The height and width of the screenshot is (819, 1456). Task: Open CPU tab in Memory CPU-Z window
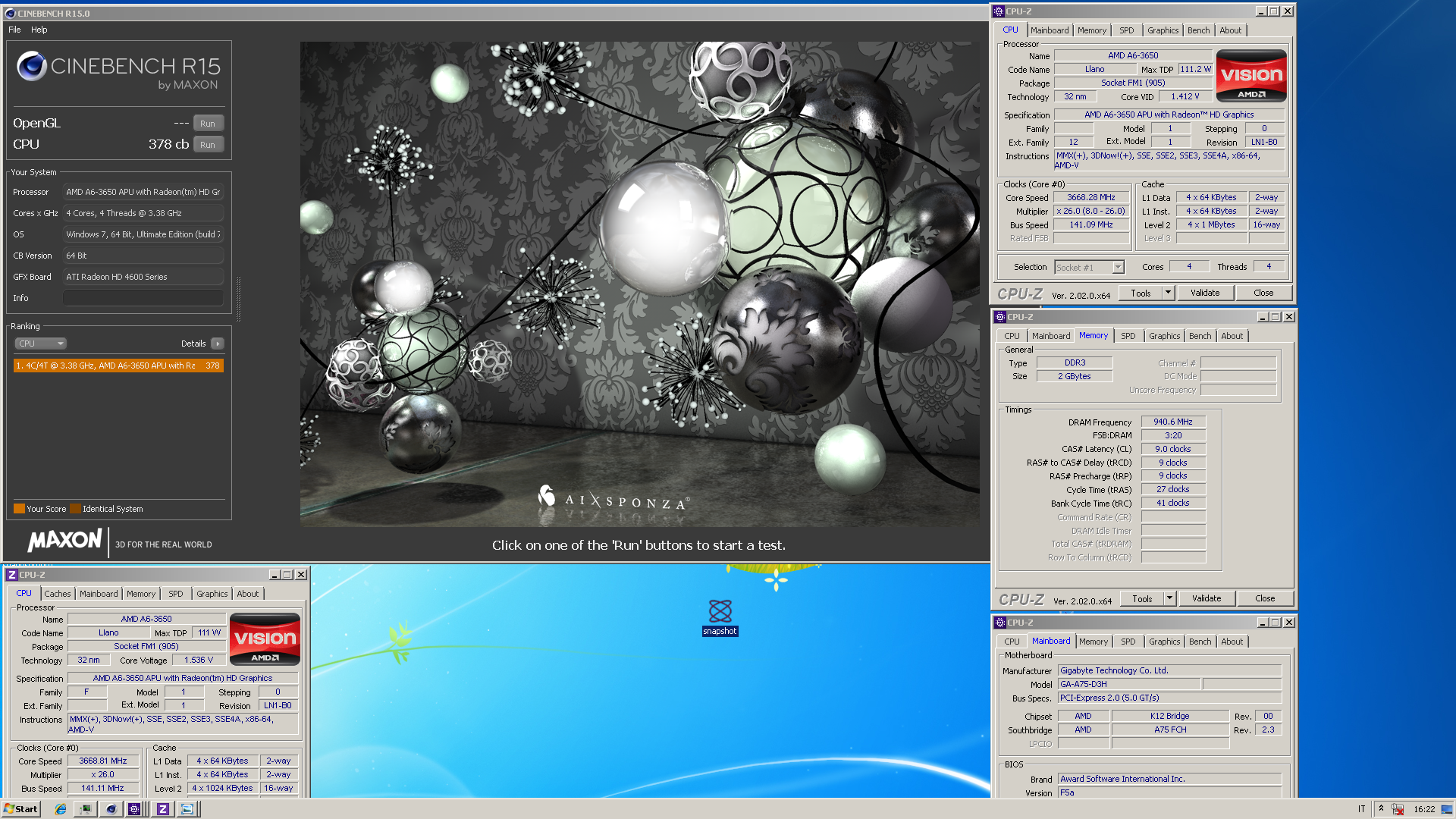1012,336
